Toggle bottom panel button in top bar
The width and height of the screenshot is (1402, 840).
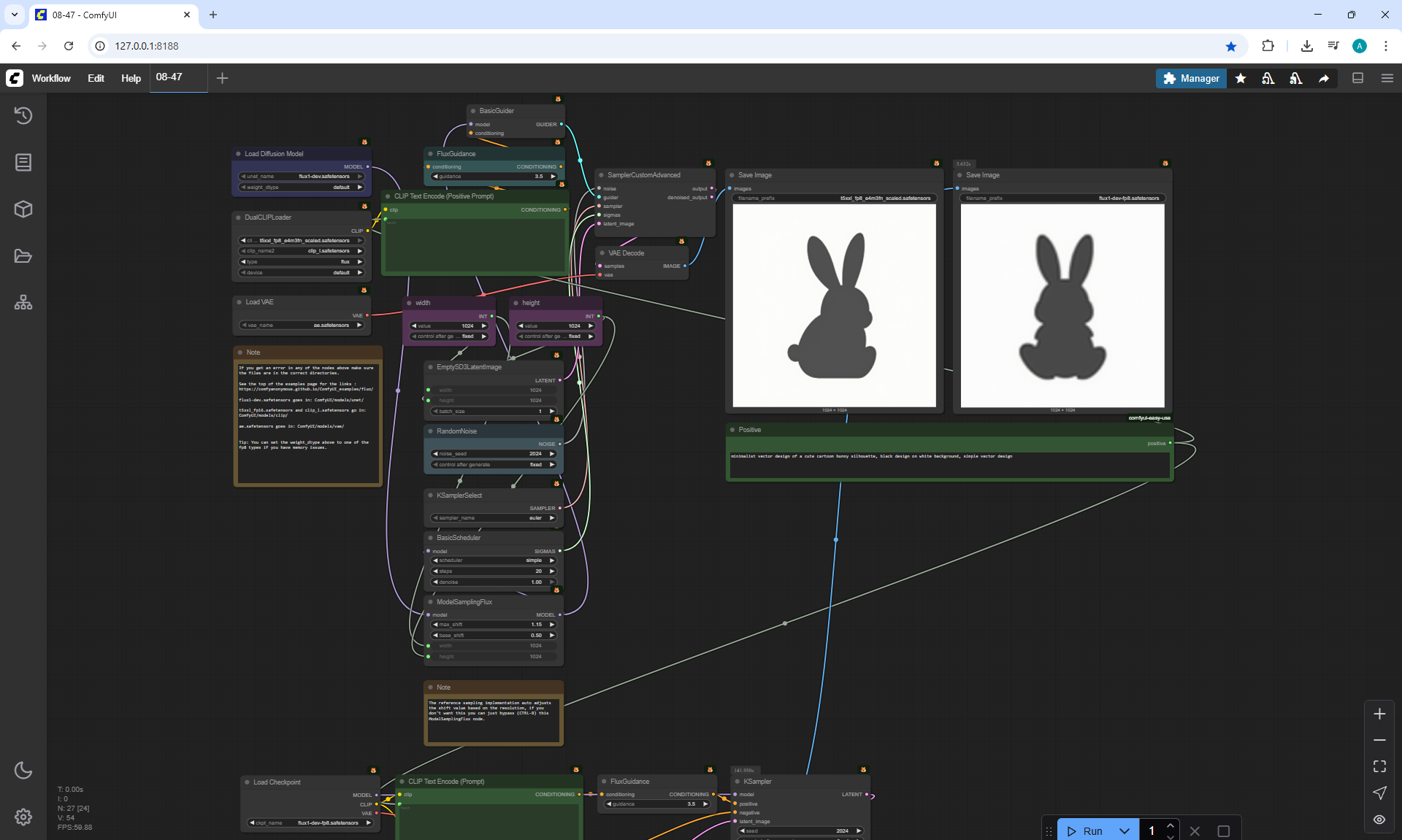pyautogui.click(x=1357, y=78)
